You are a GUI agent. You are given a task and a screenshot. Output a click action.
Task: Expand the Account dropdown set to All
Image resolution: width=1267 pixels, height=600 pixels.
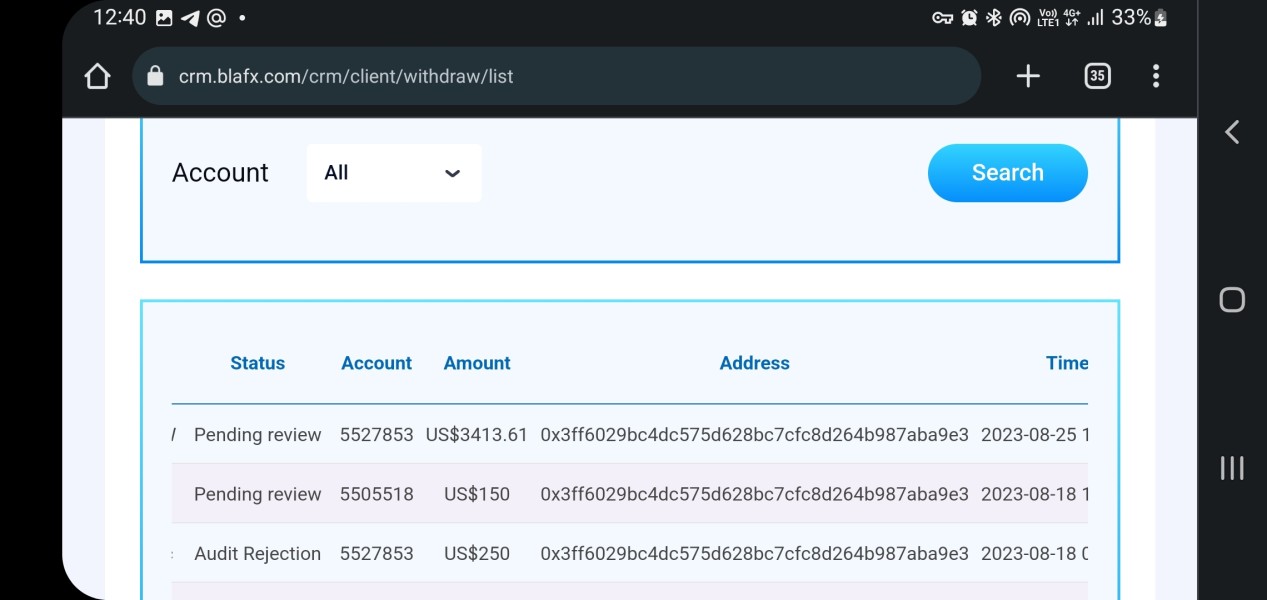pyautogui.click(x=393, y=173)
